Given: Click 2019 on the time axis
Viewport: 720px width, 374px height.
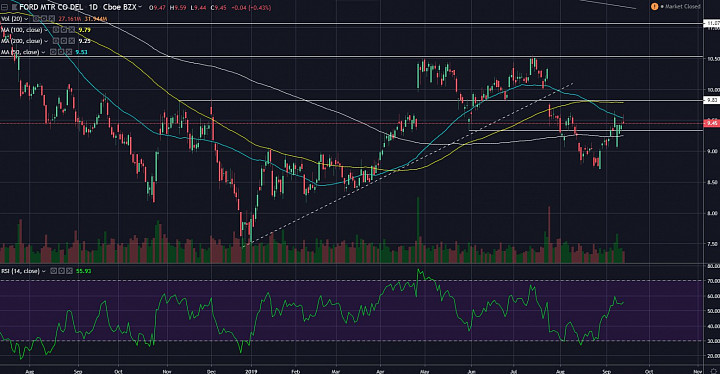Looking at the screenshot, I should click(x=251, y=371).
